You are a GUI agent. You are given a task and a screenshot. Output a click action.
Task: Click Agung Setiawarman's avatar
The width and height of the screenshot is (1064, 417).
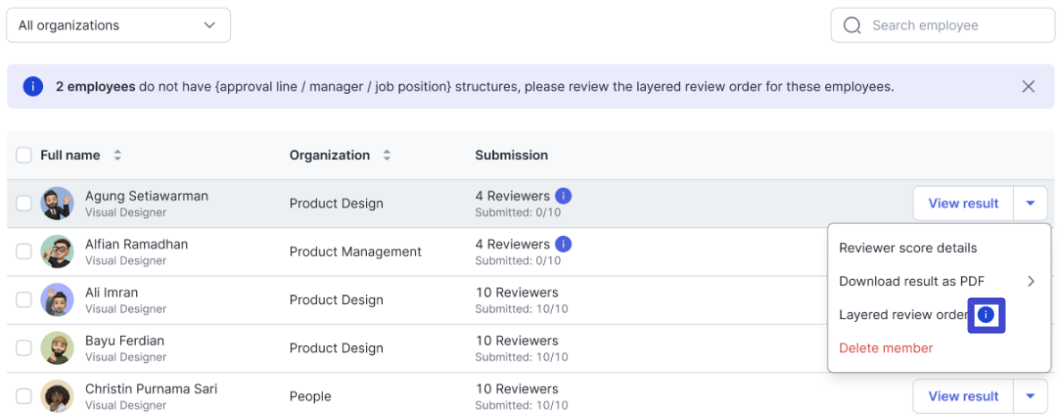pyautogui.click(x=57, y=203)
